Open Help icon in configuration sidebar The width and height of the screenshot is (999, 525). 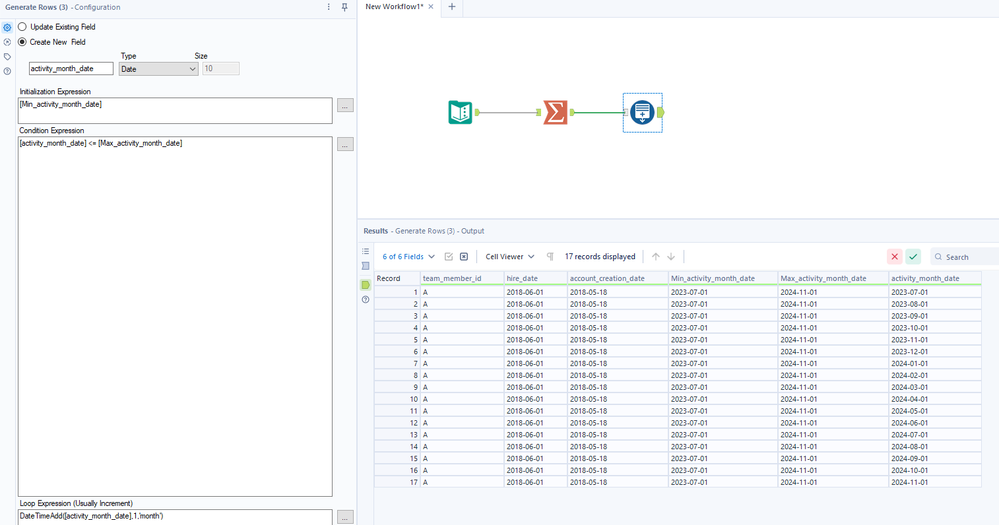[7, 71]
